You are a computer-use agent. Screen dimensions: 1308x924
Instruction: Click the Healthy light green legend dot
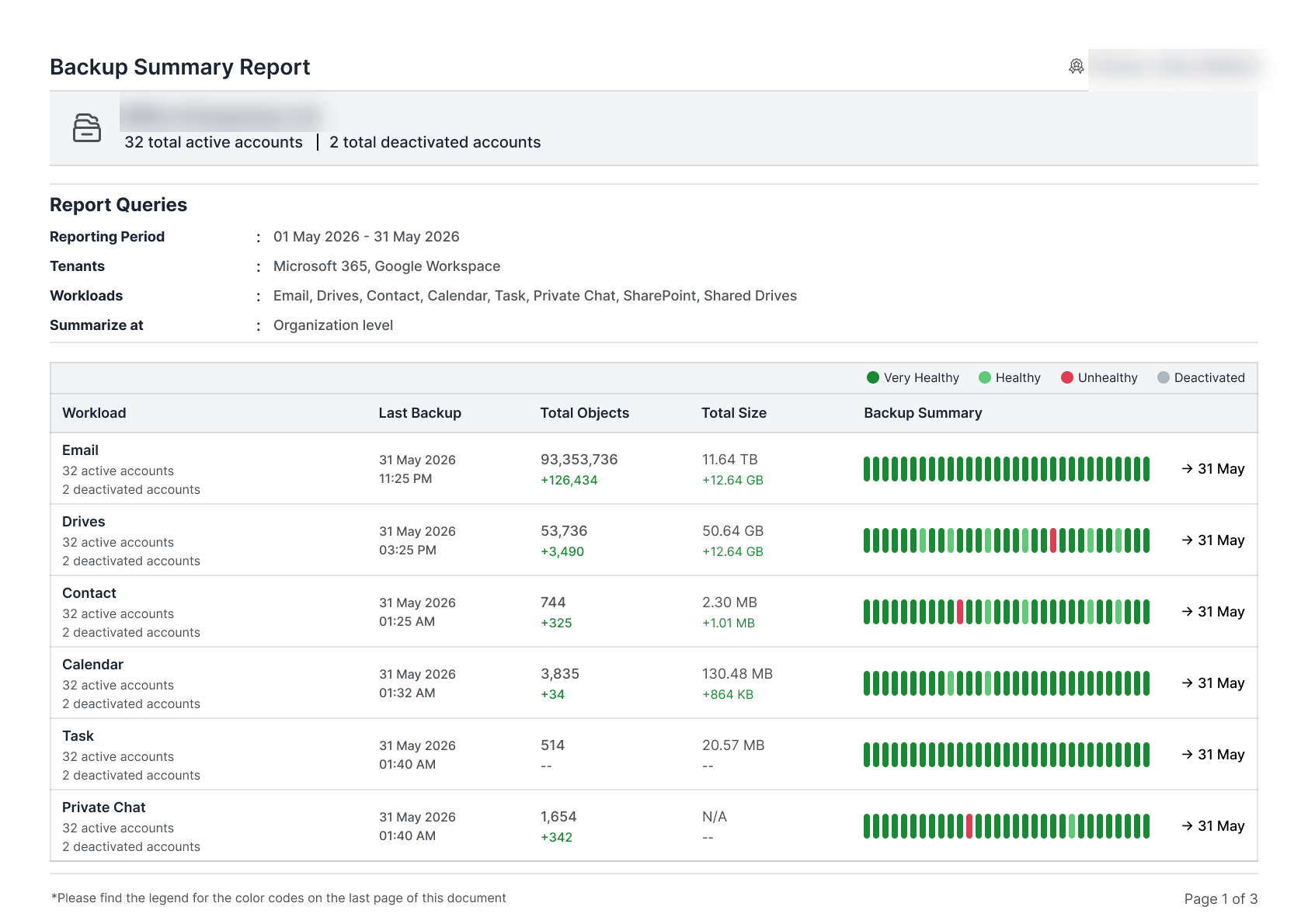pos(985,377)
